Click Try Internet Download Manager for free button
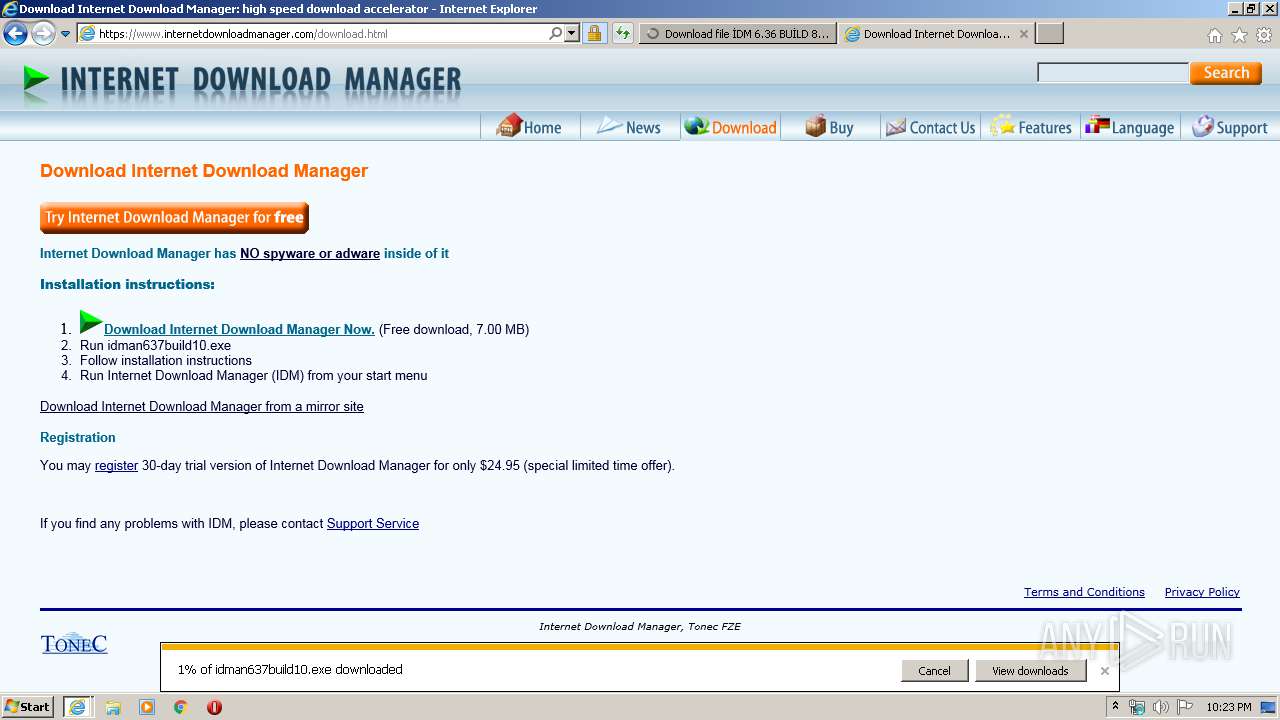The image size is (1280, 720). 174,217
